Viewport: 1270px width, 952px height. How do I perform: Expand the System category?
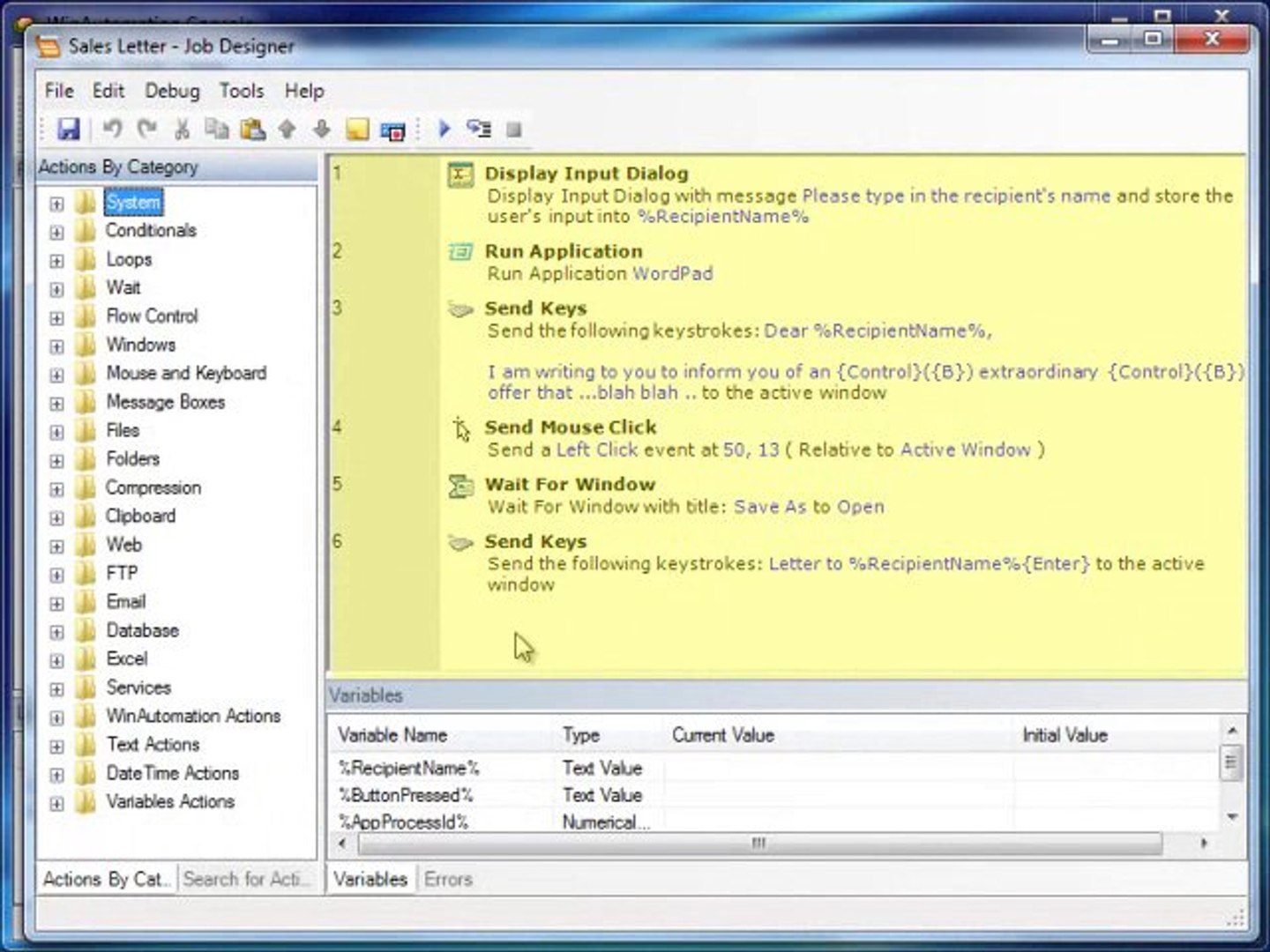point(56,204)
